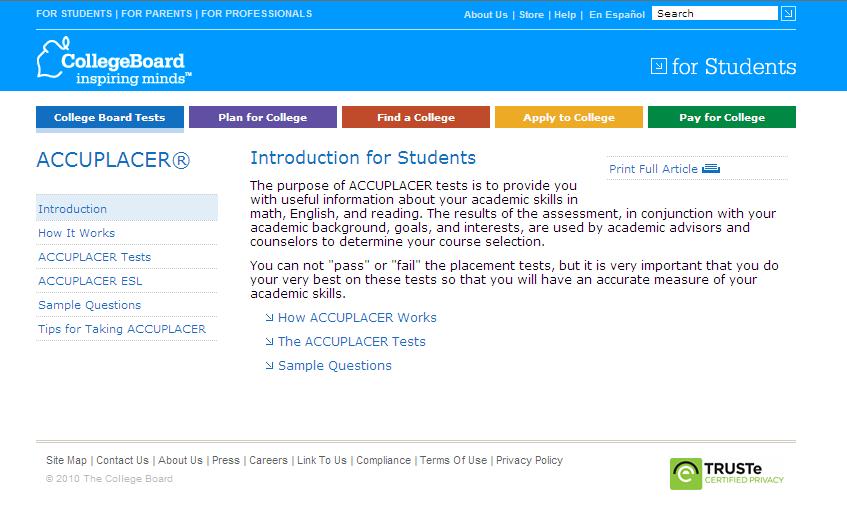Select Tips for Taking ACCUPLACER sidebar link
The height and width of the screenshot is (507, 847).
pos(122,329)
